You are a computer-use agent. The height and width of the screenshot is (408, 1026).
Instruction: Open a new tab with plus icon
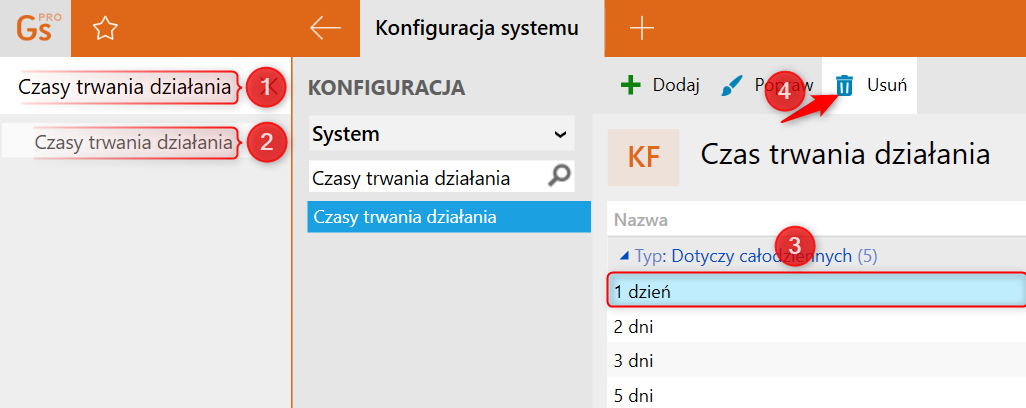point(641,28)
